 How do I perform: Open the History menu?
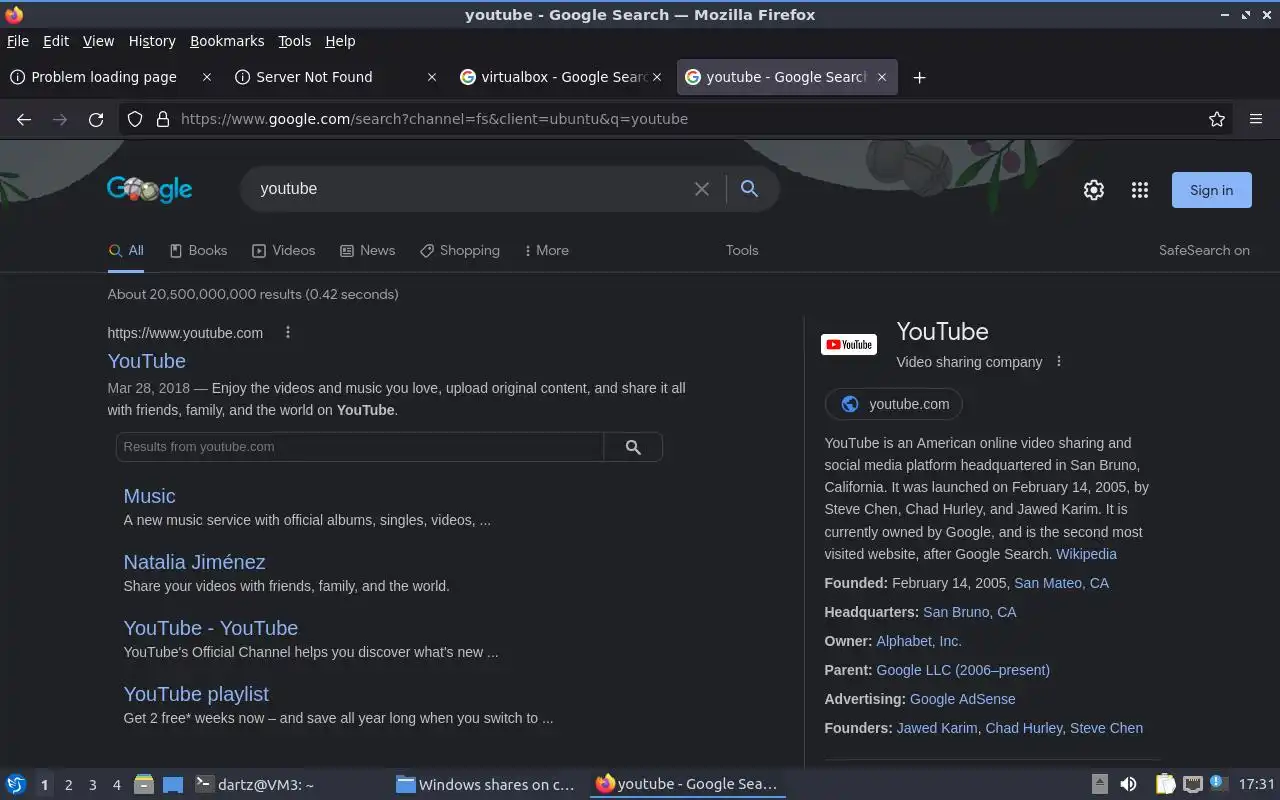(x=152, y=41)
